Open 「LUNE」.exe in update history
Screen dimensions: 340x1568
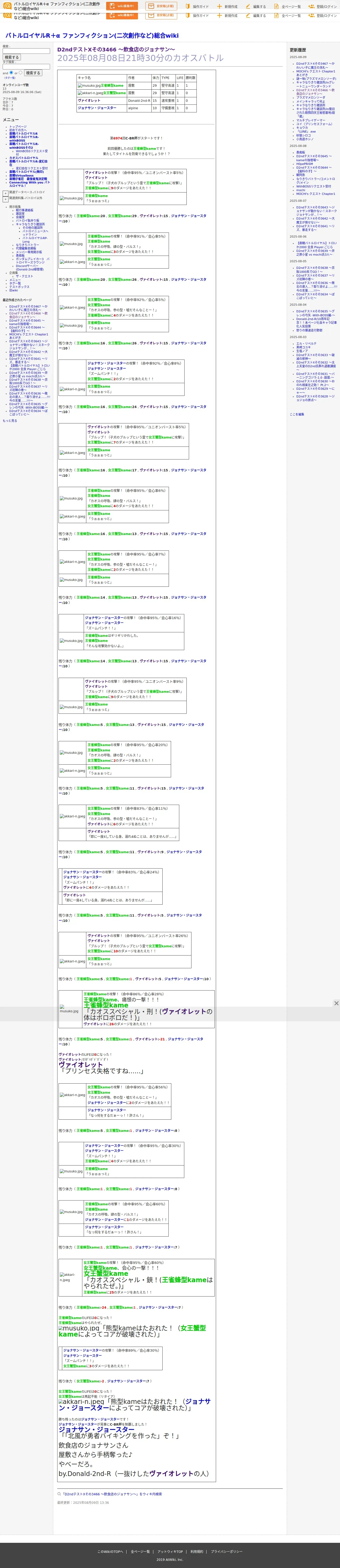point(306,132)
